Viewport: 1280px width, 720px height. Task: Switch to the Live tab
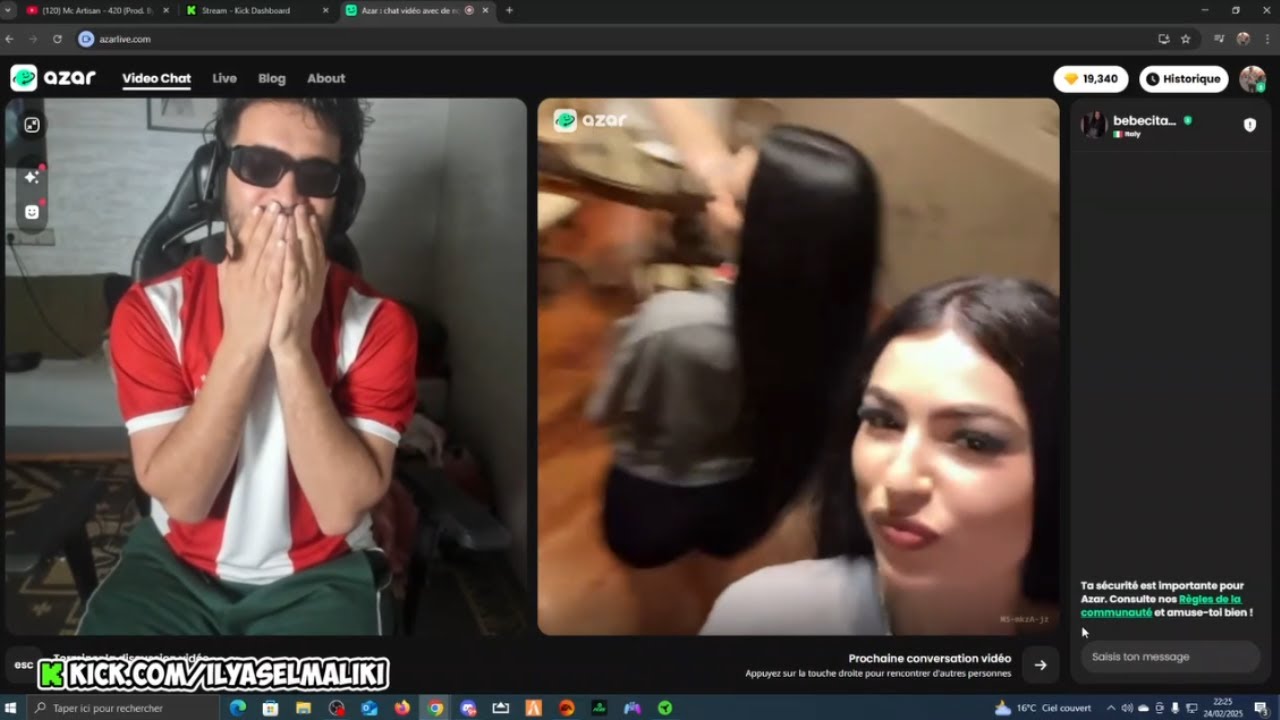224,78
